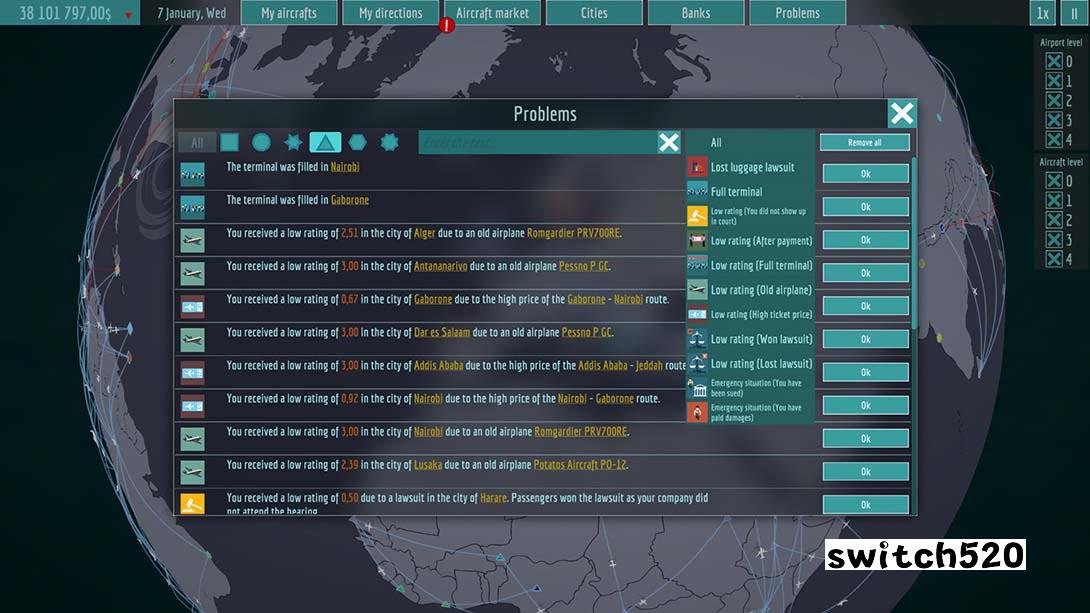Open the Banks tab

[696, 13]
